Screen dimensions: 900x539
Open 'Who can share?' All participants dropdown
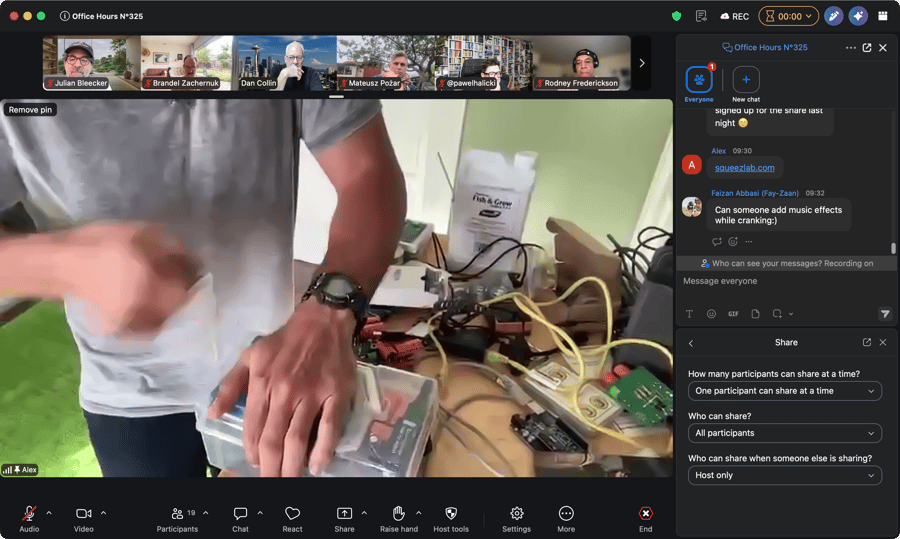[x=785, y=433]
